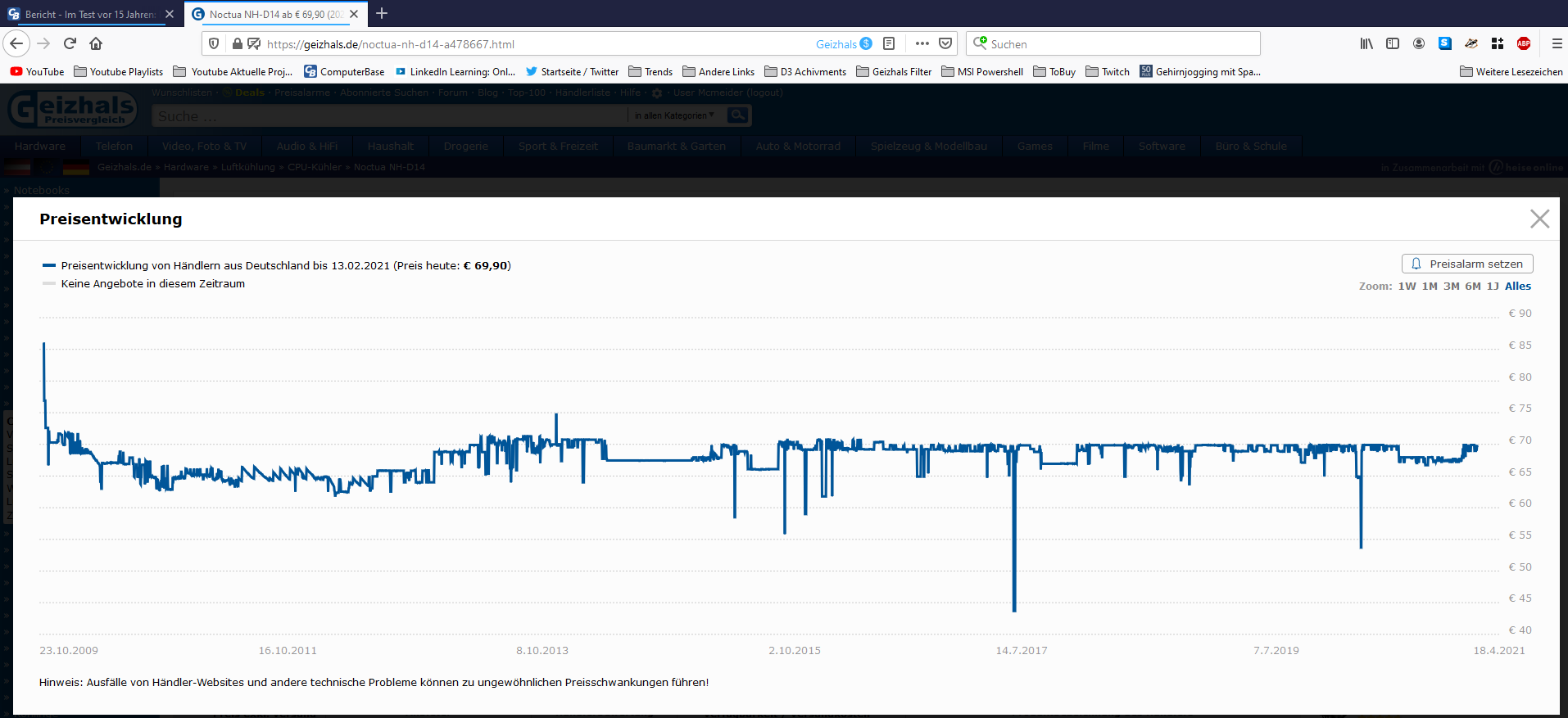Viewport: 1568px width, 718px height.
Task: Close the Preisentwicklung dialog
Action: pos(1540,219)
